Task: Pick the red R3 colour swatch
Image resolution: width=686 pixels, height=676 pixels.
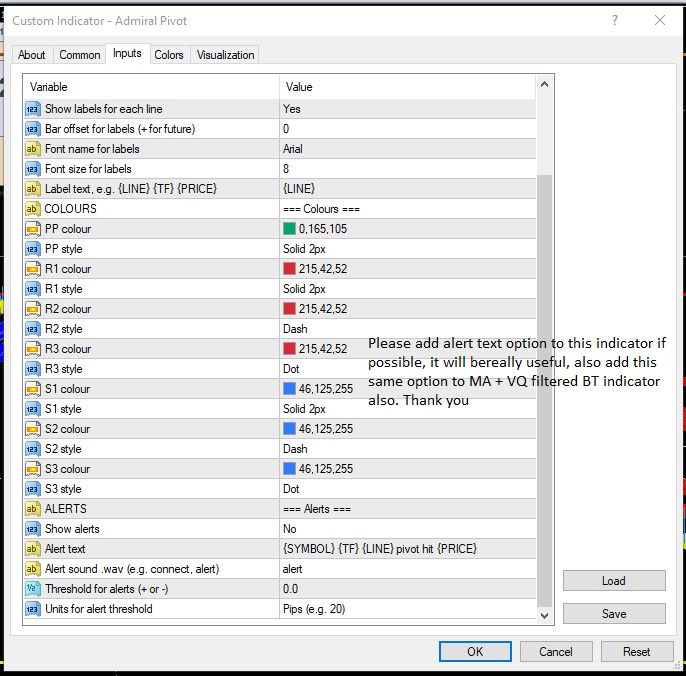Action: [289, 349]
